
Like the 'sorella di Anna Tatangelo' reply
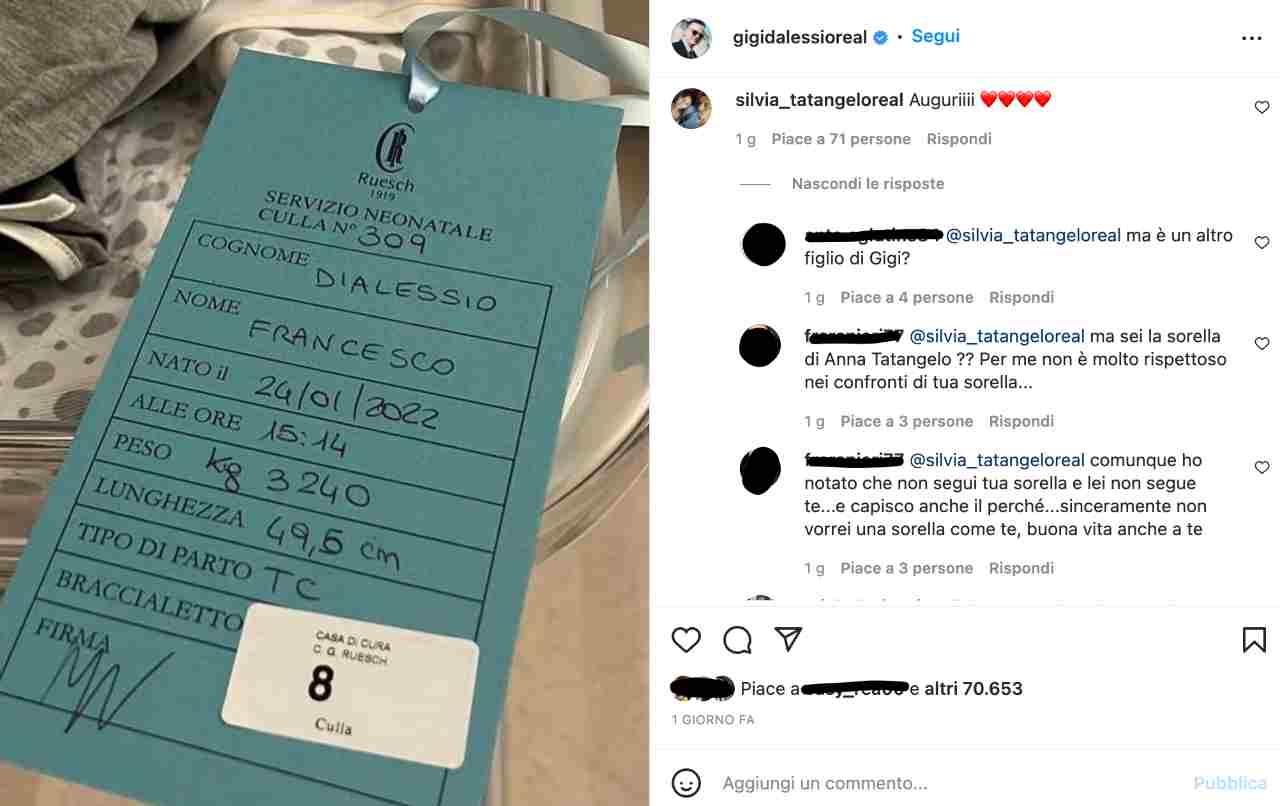point(1261,343)
